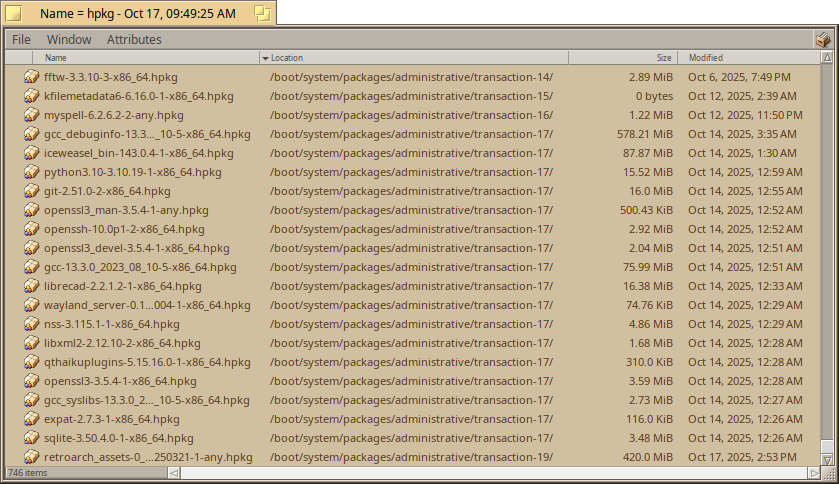839x484 pixels.
Task: Select the python3.10-3.10.19-1 file name
Action: [x=133, y=172]
